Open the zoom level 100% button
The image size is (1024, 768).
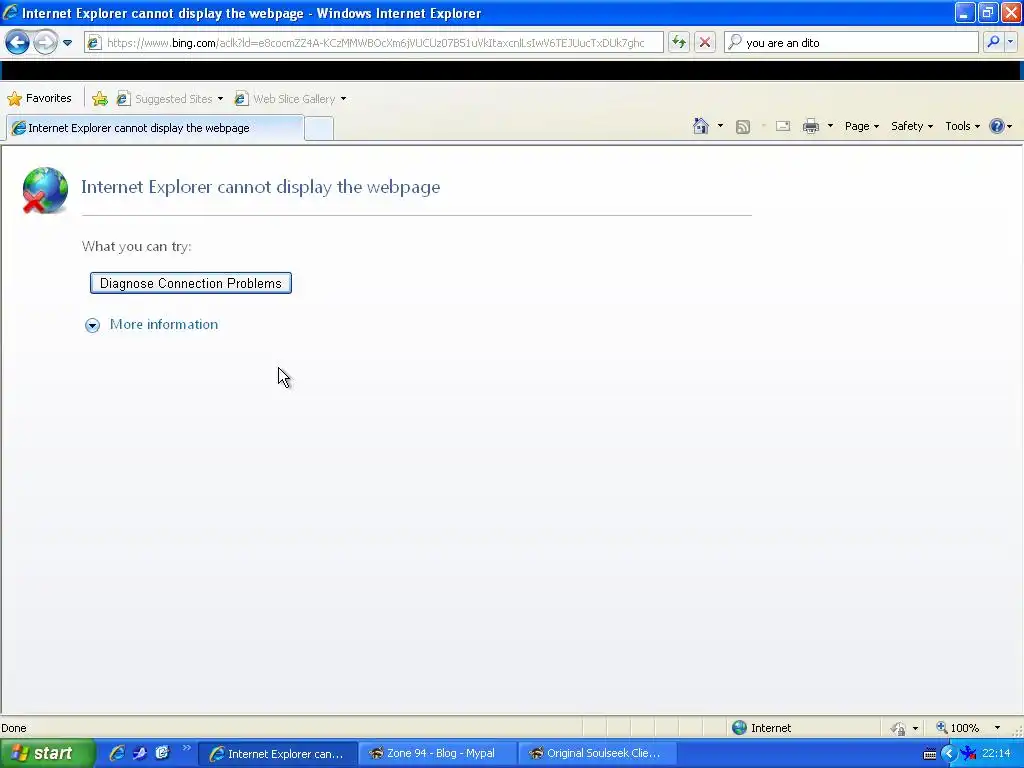pos(957,728)
